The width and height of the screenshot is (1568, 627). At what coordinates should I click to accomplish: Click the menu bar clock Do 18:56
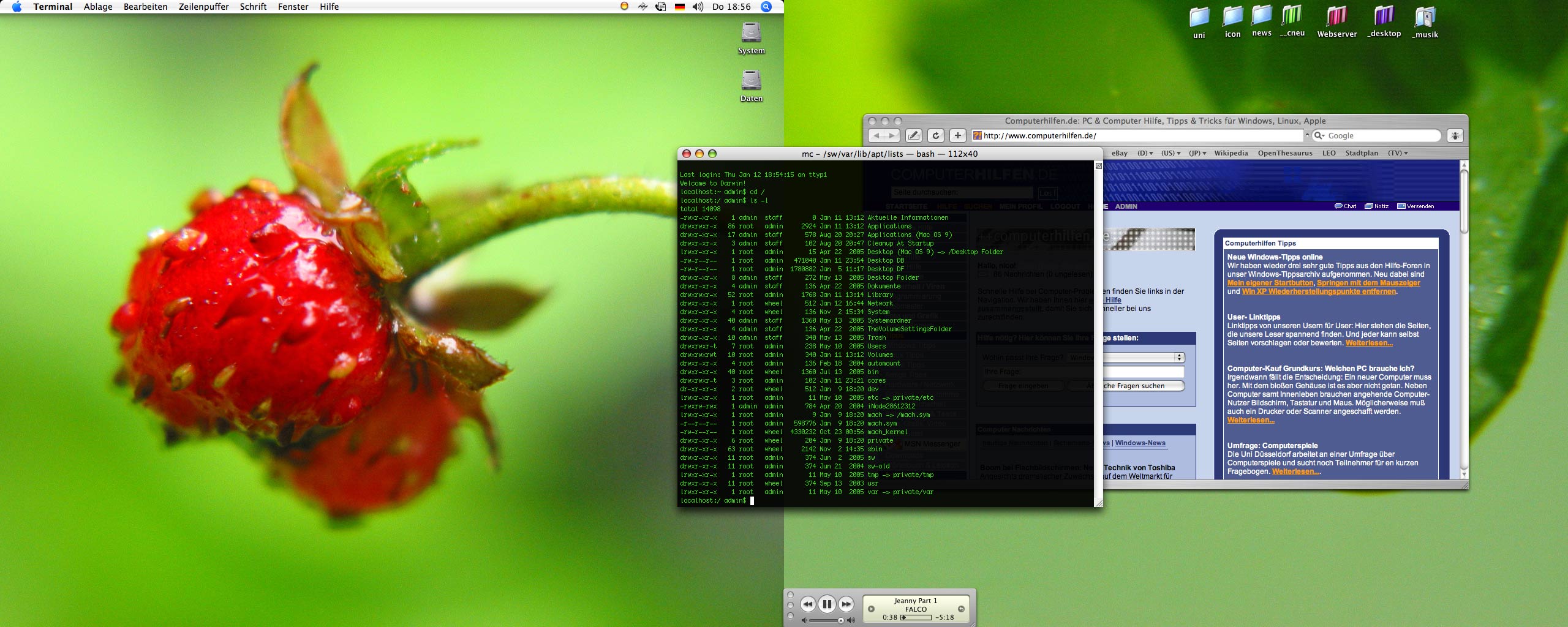(x=731, y=7)
